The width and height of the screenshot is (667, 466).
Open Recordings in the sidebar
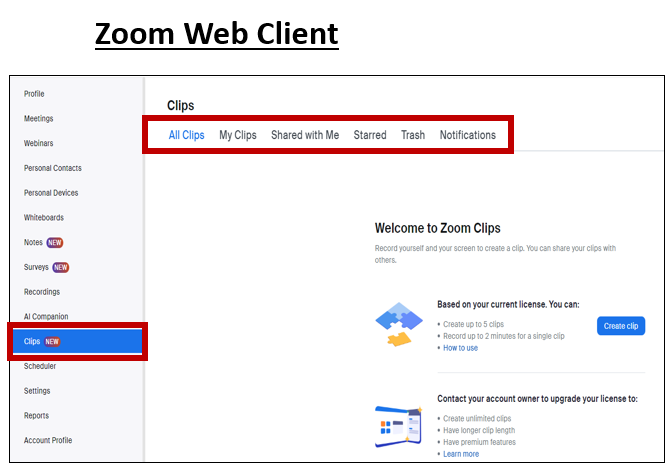[x=42, y=292]
